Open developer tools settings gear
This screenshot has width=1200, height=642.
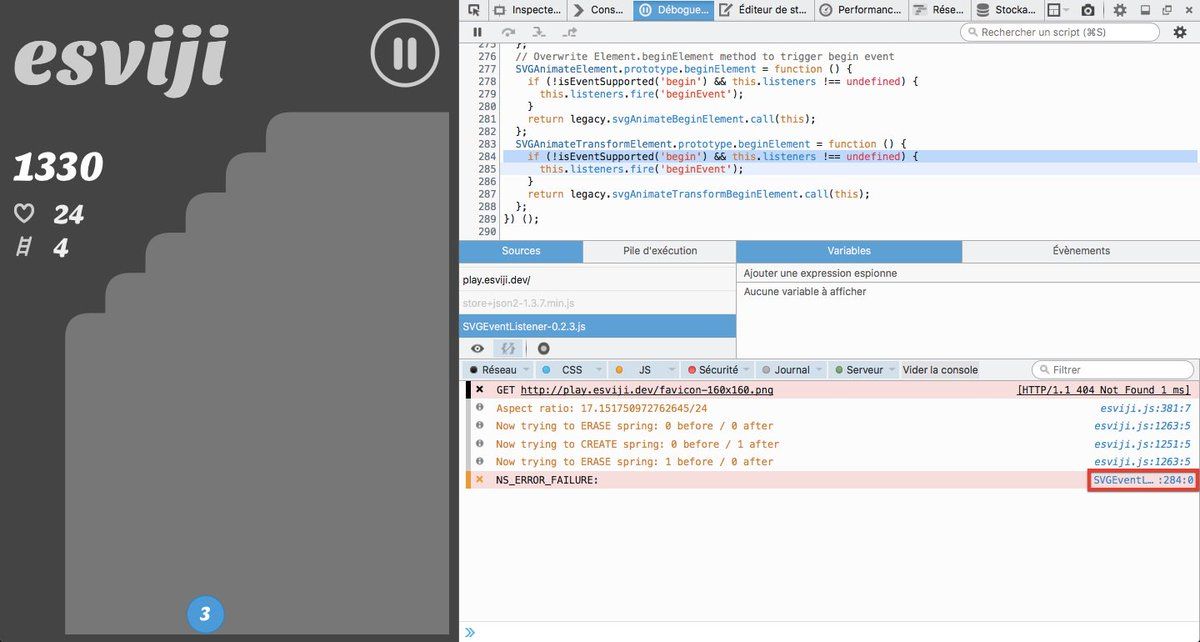[x=1120, y=10]
